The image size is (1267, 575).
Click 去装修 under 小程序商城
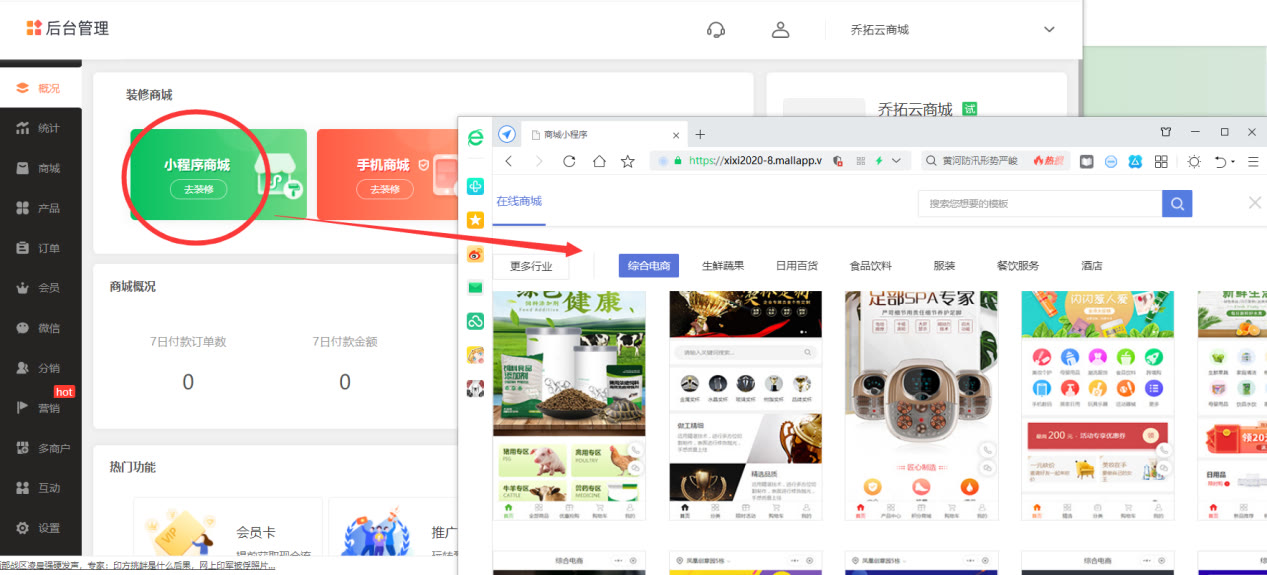click(x=198, y=189)
